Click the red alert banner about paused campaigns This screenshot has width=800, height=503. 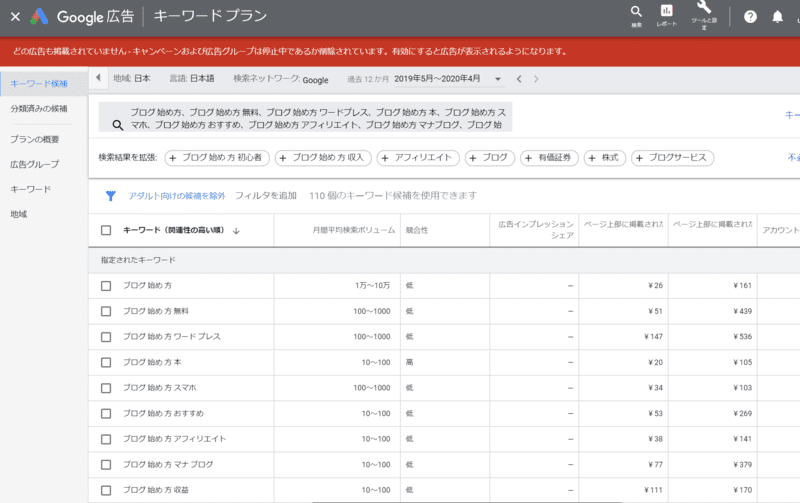click(x=400, y=51)
